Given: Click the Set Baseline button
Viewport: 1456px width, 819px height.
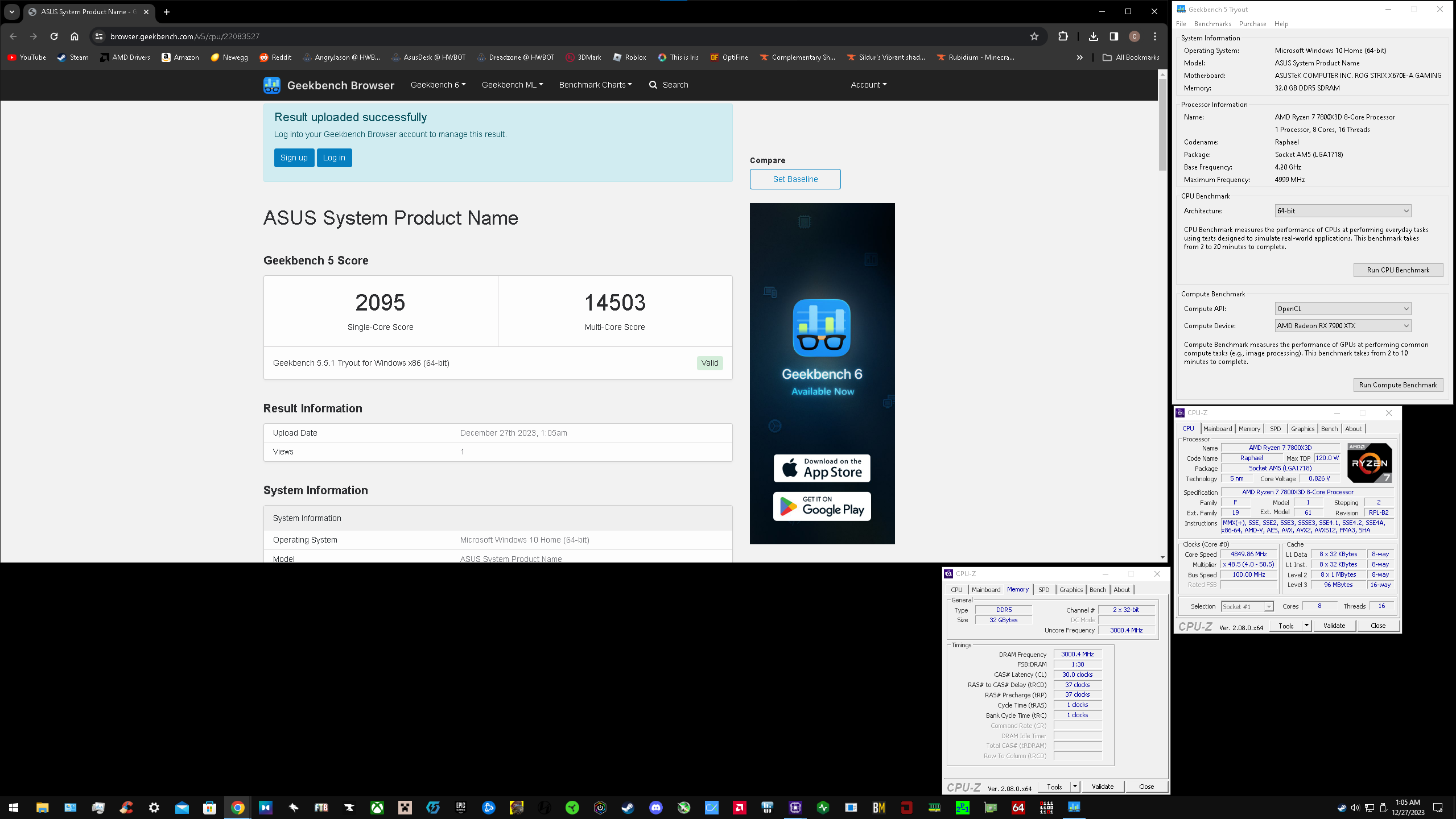Looking at the screenshot, I should click(x=795, y=179).
